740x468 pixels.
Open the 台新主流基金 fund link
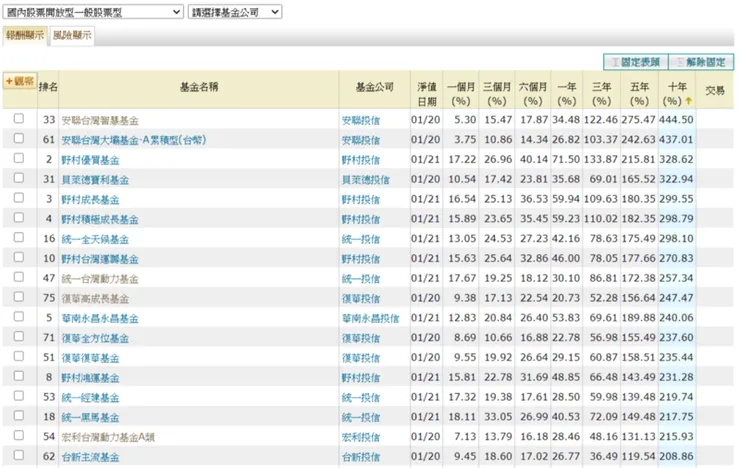coord(90,457)
